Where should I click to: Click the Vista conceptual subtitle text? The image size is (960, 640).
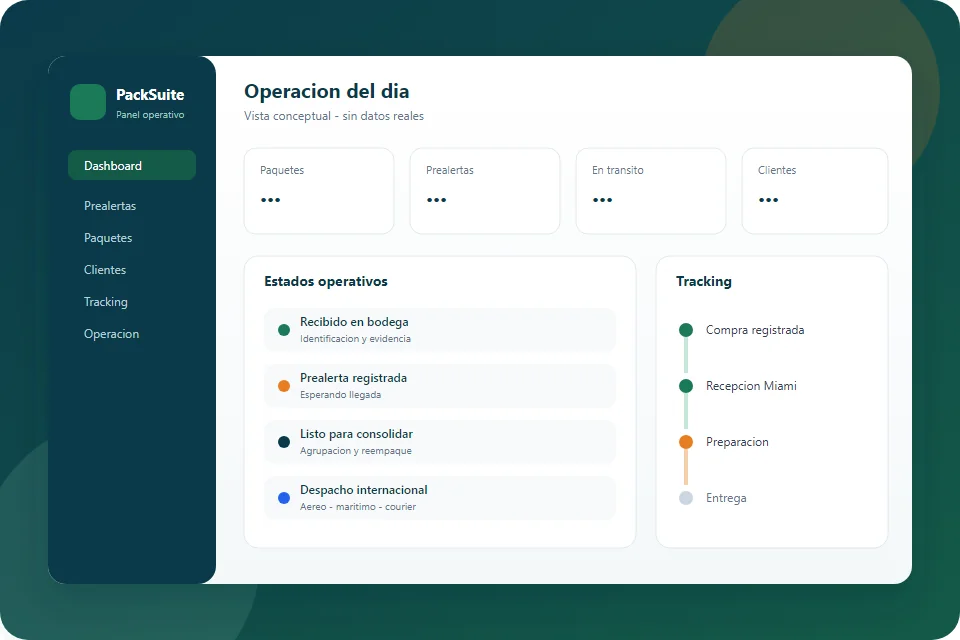tap(334, 116)
